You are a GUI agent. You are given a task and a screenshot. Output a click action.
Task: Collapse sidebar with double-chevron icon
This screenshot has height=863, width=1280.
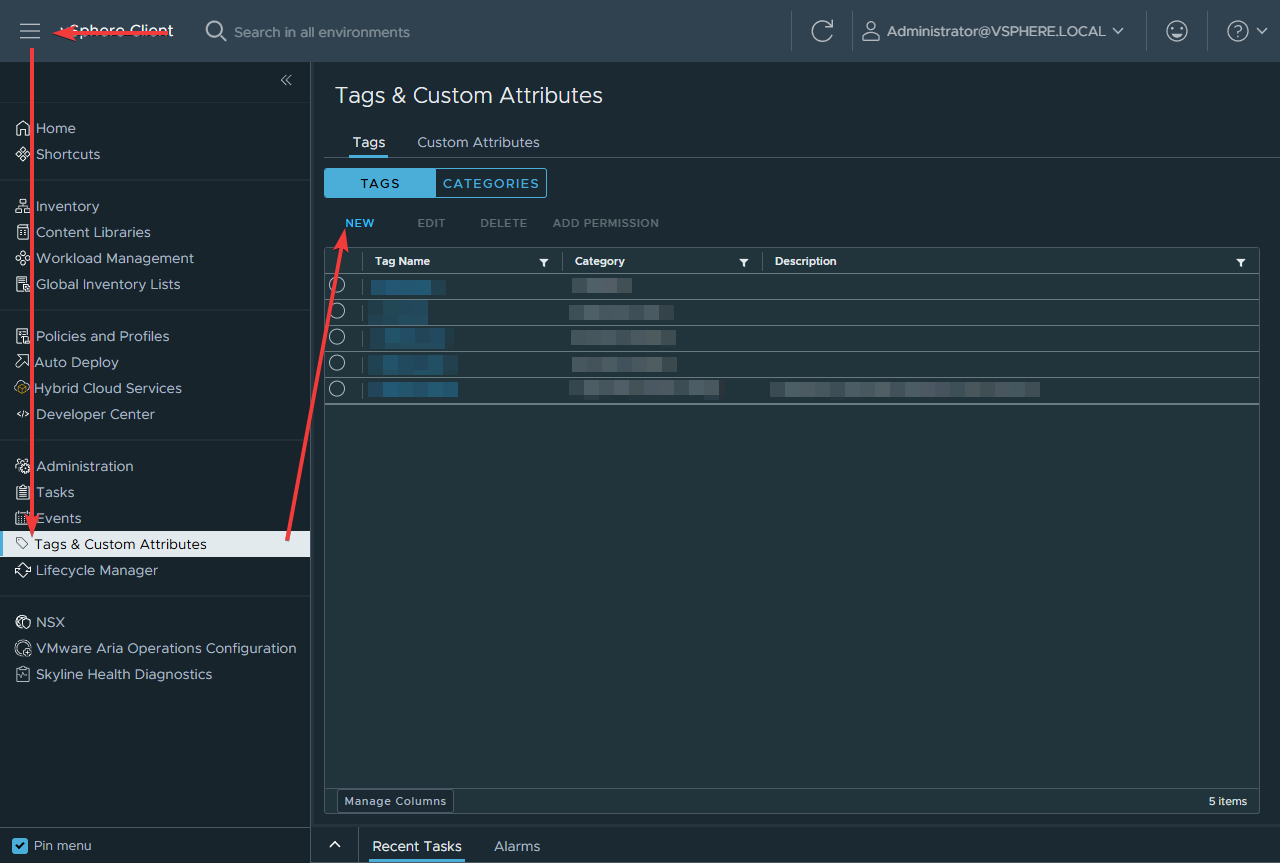pyautogui.click(x=286, y=80)
